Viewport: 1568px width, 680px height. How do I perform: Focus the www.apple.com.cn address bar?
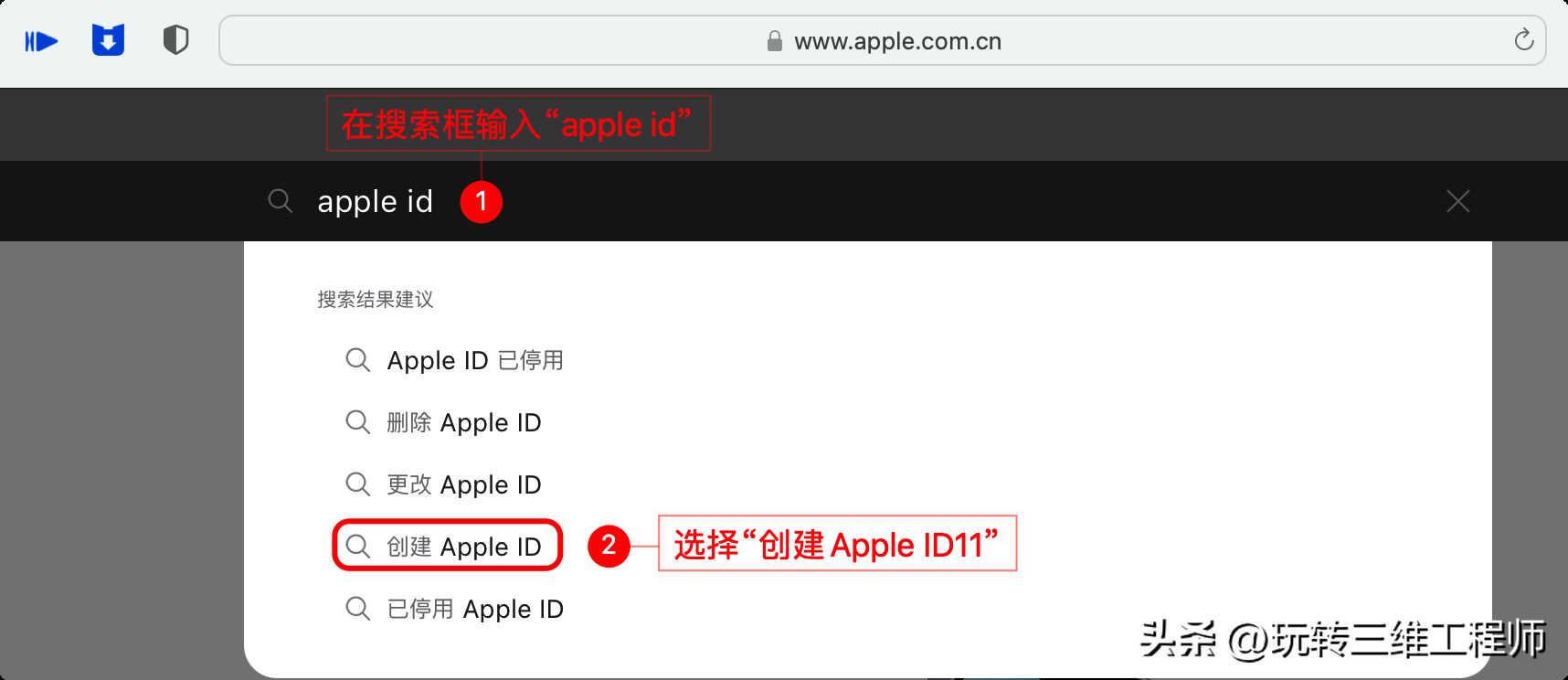(x=882, y=40)
